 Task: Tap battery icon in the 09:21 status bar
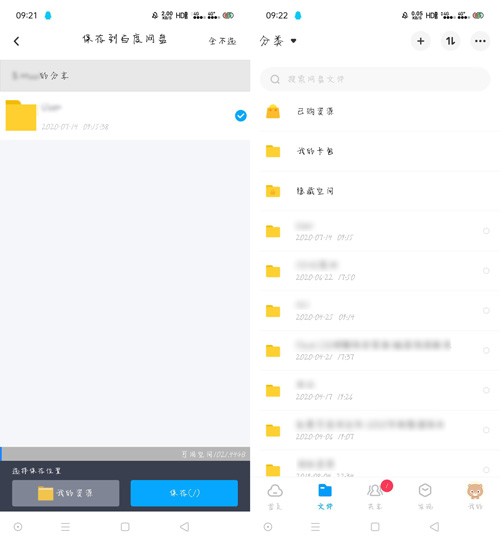228,15
